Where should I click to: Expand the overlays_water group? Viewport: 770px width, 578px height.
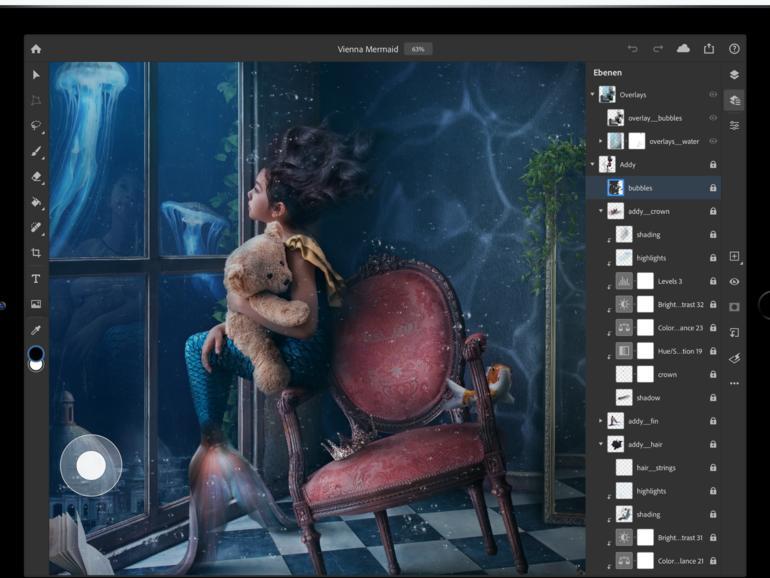(601, 141)
